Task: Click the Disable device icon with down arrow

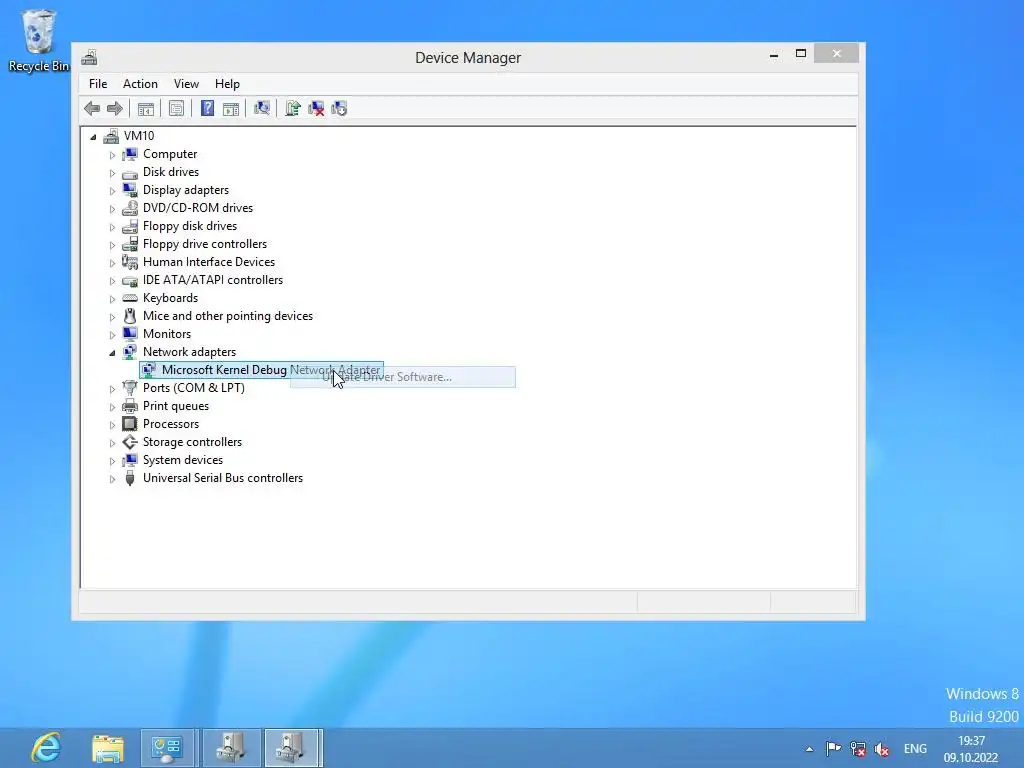Action: tap(339, 108)
